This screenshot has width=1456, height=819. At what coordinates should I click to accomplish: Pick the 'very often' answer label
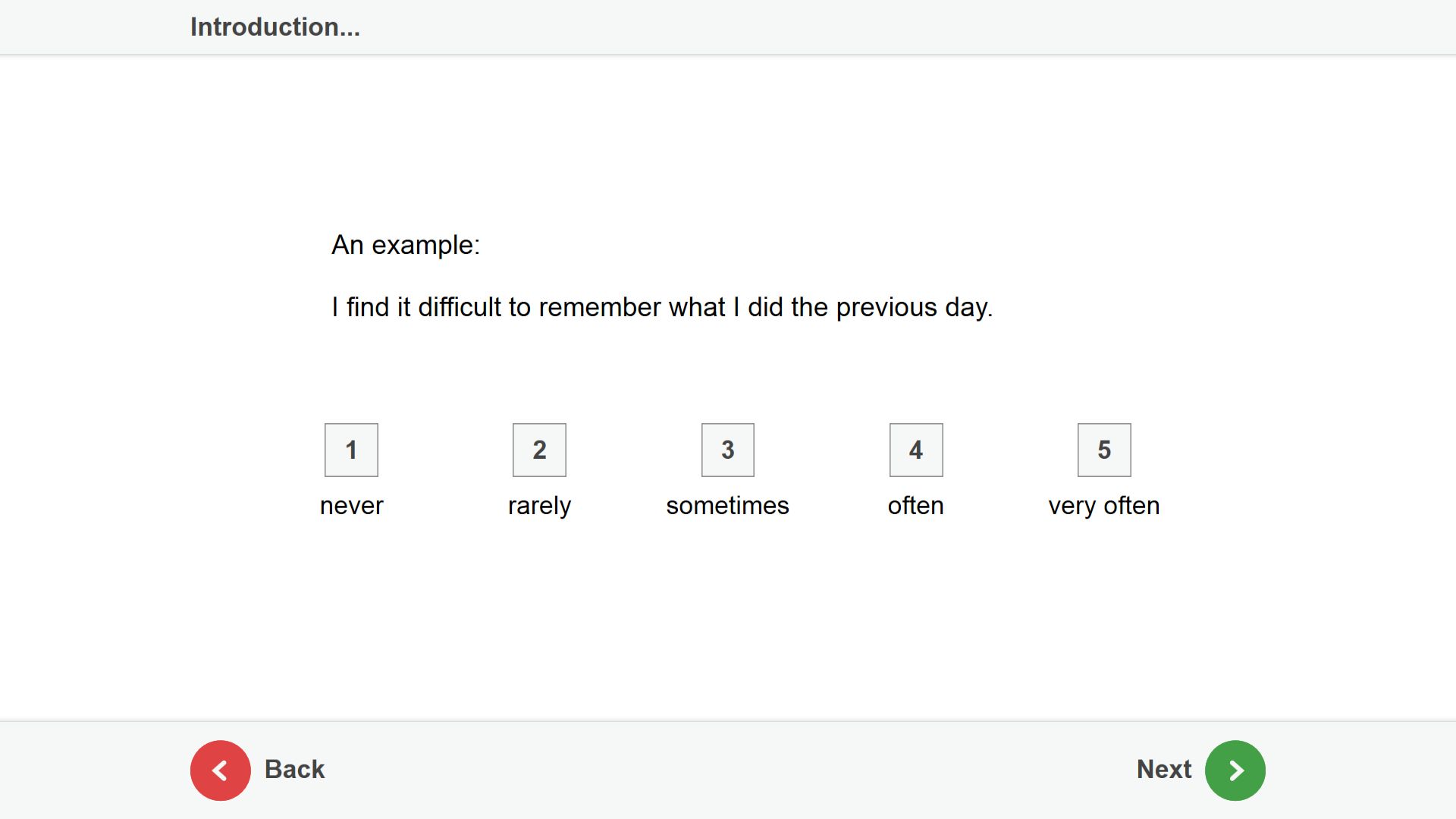click(1104, 506)
